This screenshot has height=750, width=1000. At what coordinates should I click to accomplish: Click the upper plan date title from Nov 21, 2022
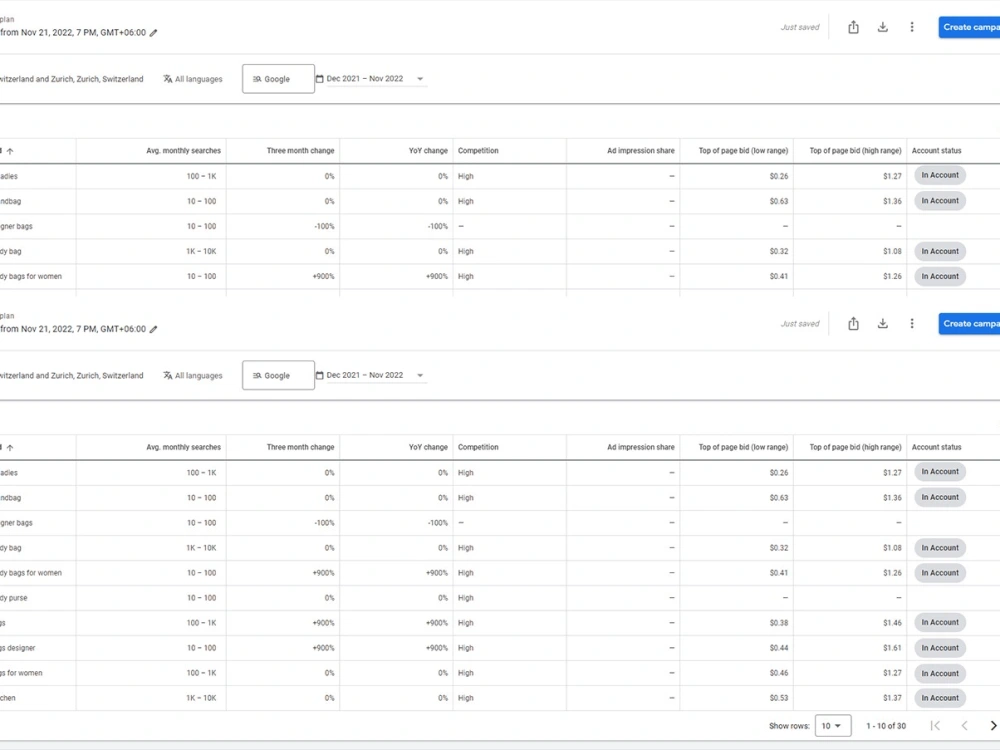click(x=73, y=33)
